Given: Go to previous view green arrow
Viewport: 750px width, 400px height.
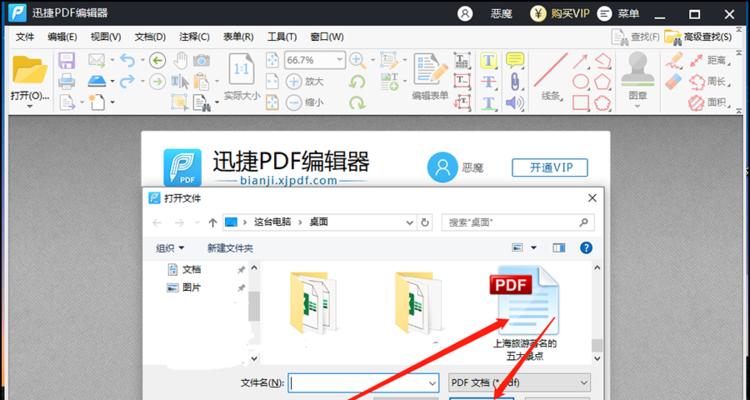Looking at the screenshot, I should pos(157,60).
